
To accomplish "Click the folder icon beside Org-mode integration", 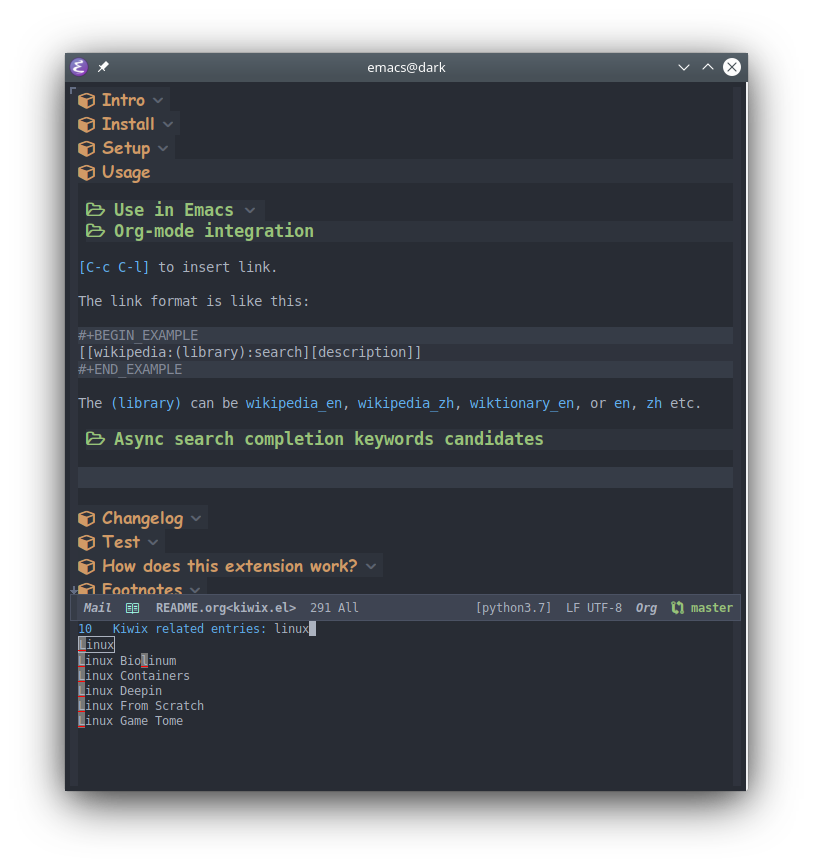I will click(x=95, y=231).
